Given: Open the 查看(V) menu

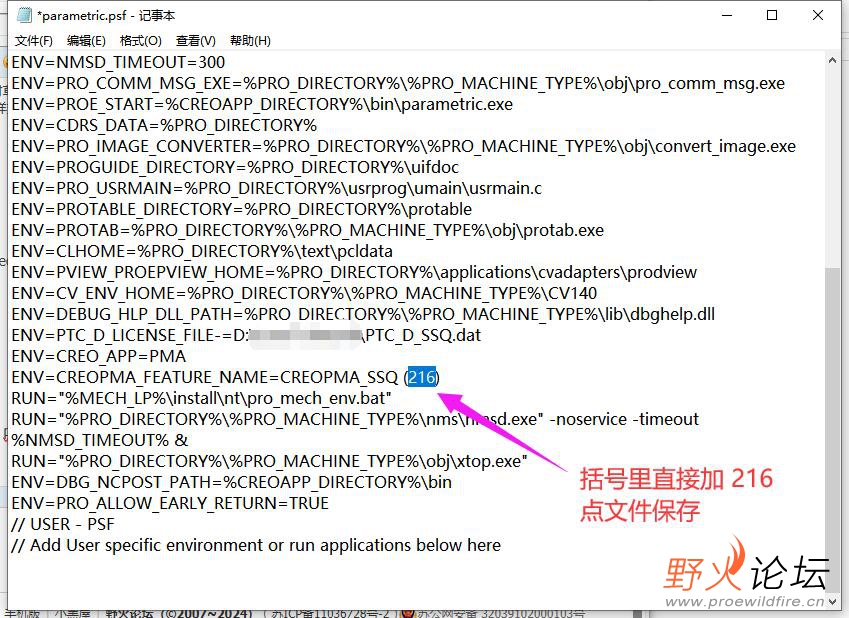Looking at the screenshot, I should 195,41.
